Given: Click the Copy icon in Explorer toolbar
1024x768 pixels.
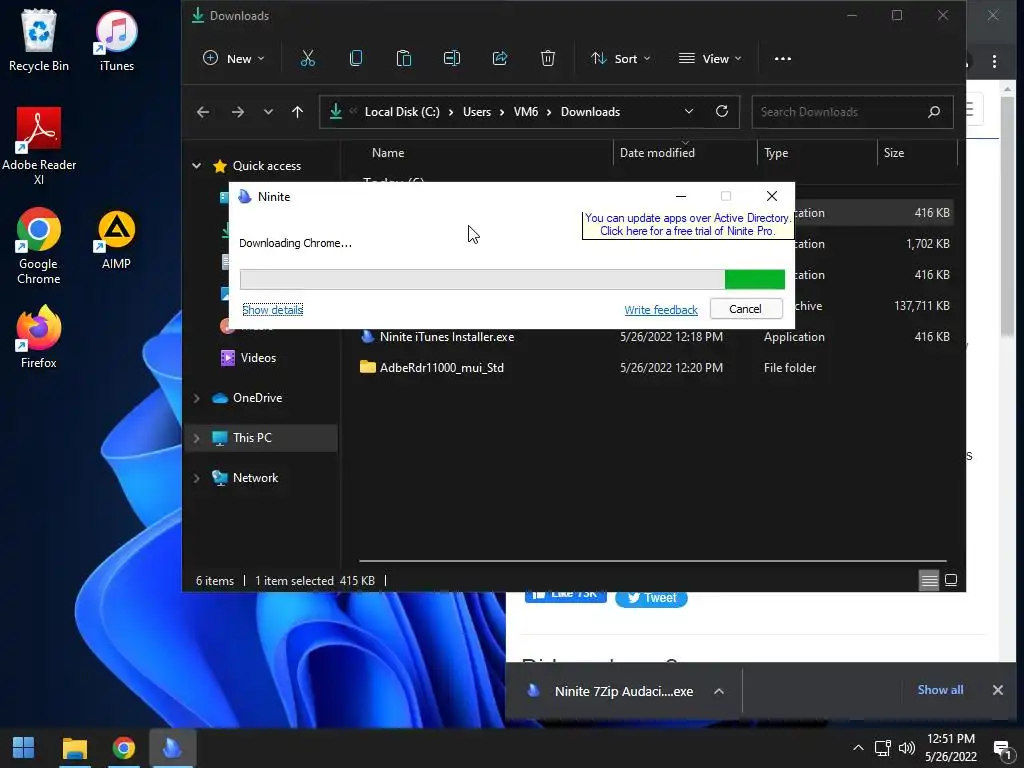Looking at the screenshot, I should click(x=356, y=59).
